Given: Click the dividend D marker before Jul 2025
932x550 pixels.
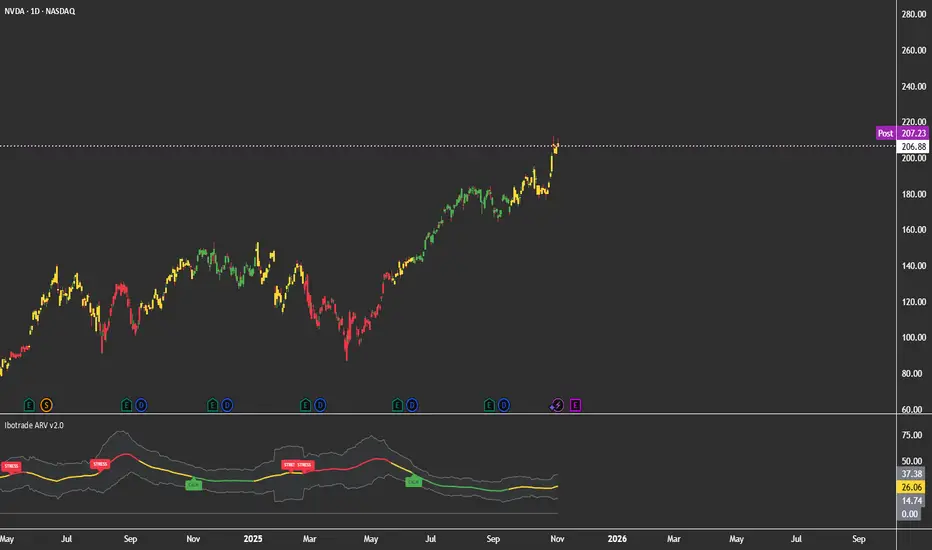Looking at the screenshot, I should pyautogui.click(x=412, y=406).
